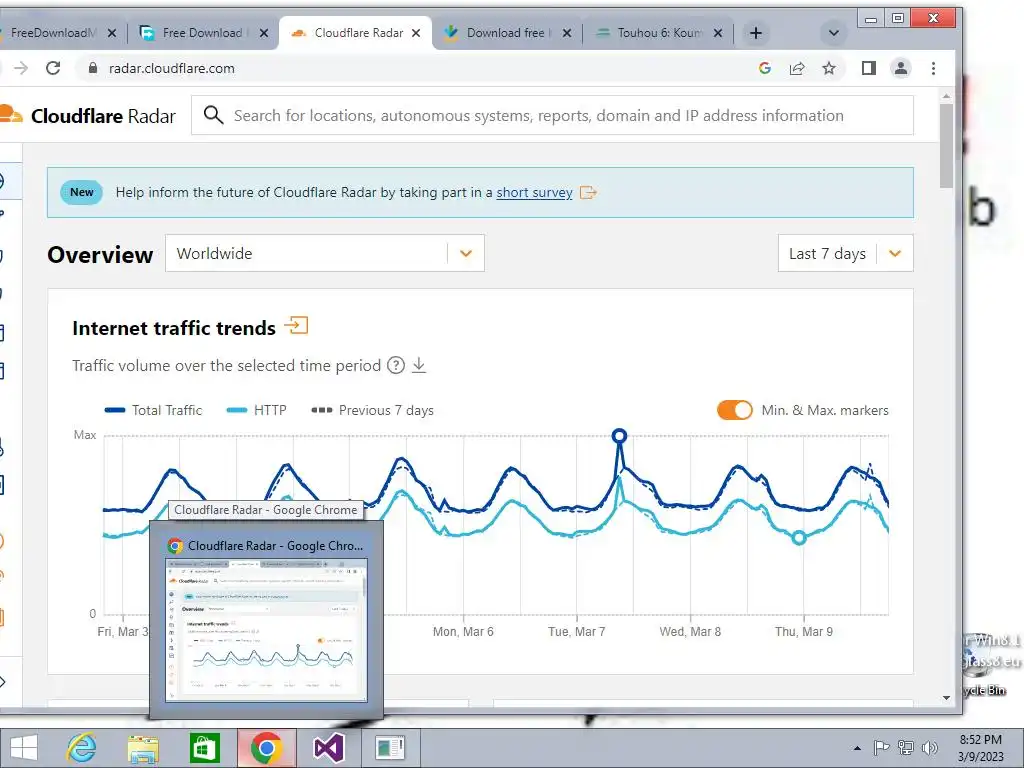The image size is (1024, 768).
Task: Open Windows Store from taskbar
Action: 204,748
